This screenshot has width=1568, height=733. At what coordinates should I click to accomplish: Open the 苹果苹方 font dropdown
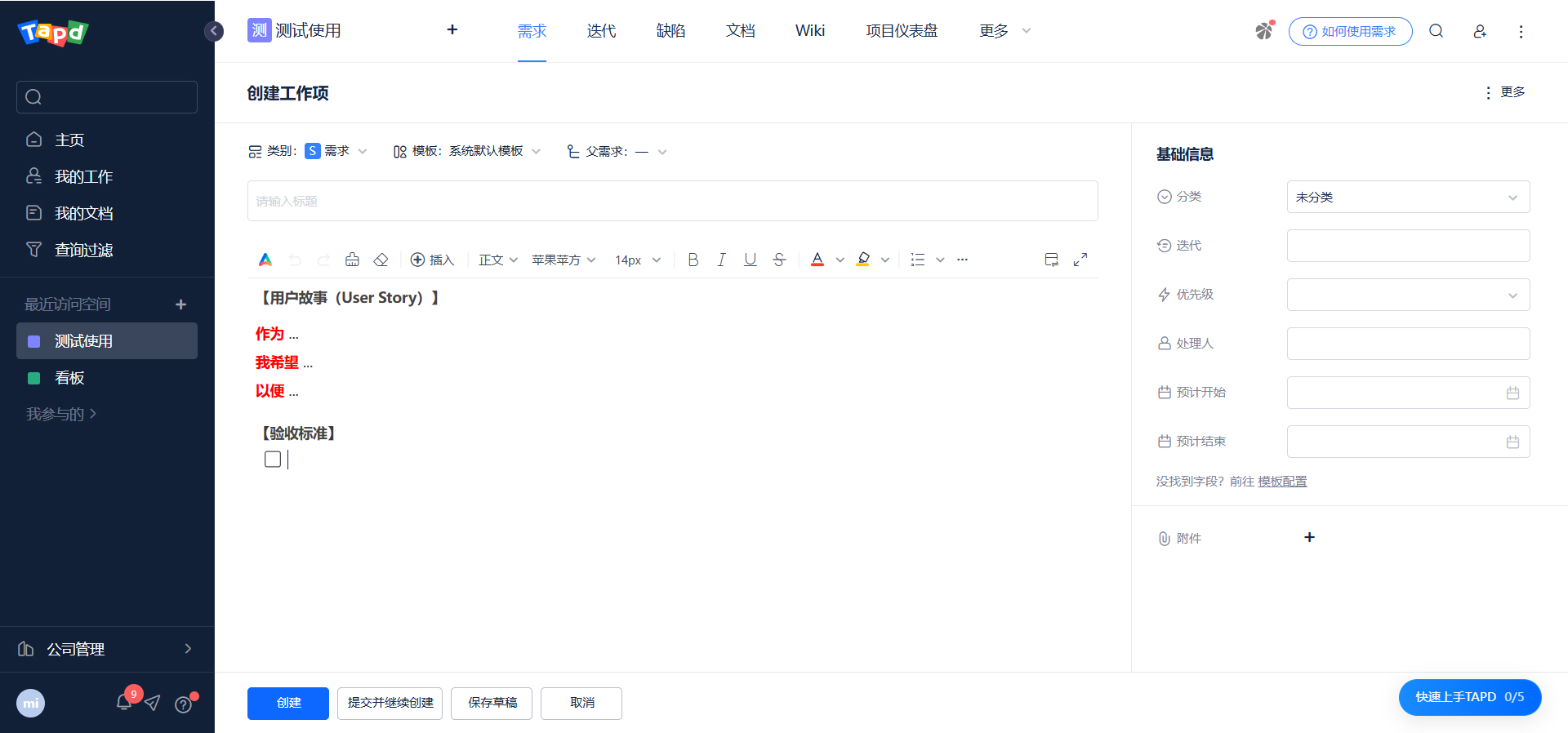click(563, 260)
